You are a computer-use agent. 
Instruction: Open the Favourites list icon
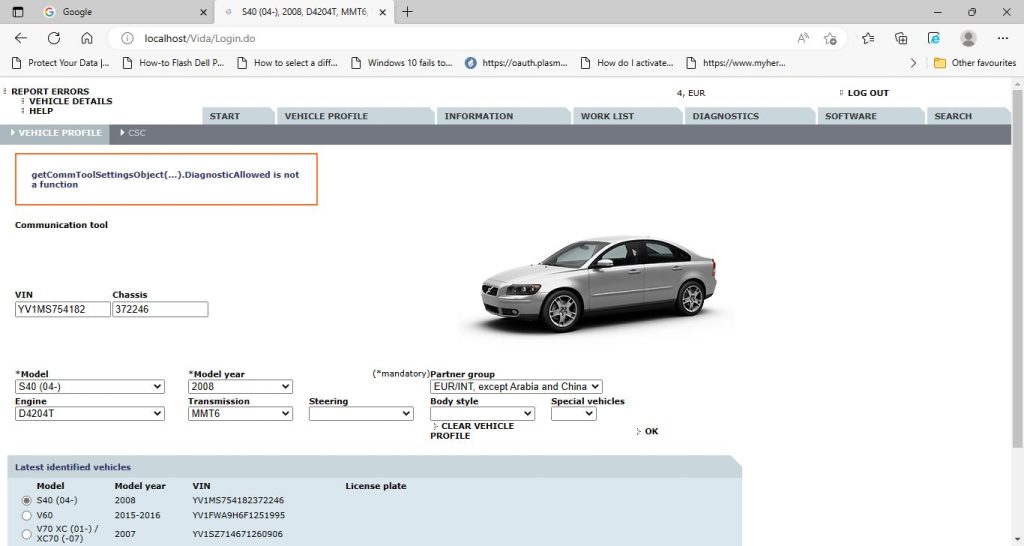pos(868,39)
